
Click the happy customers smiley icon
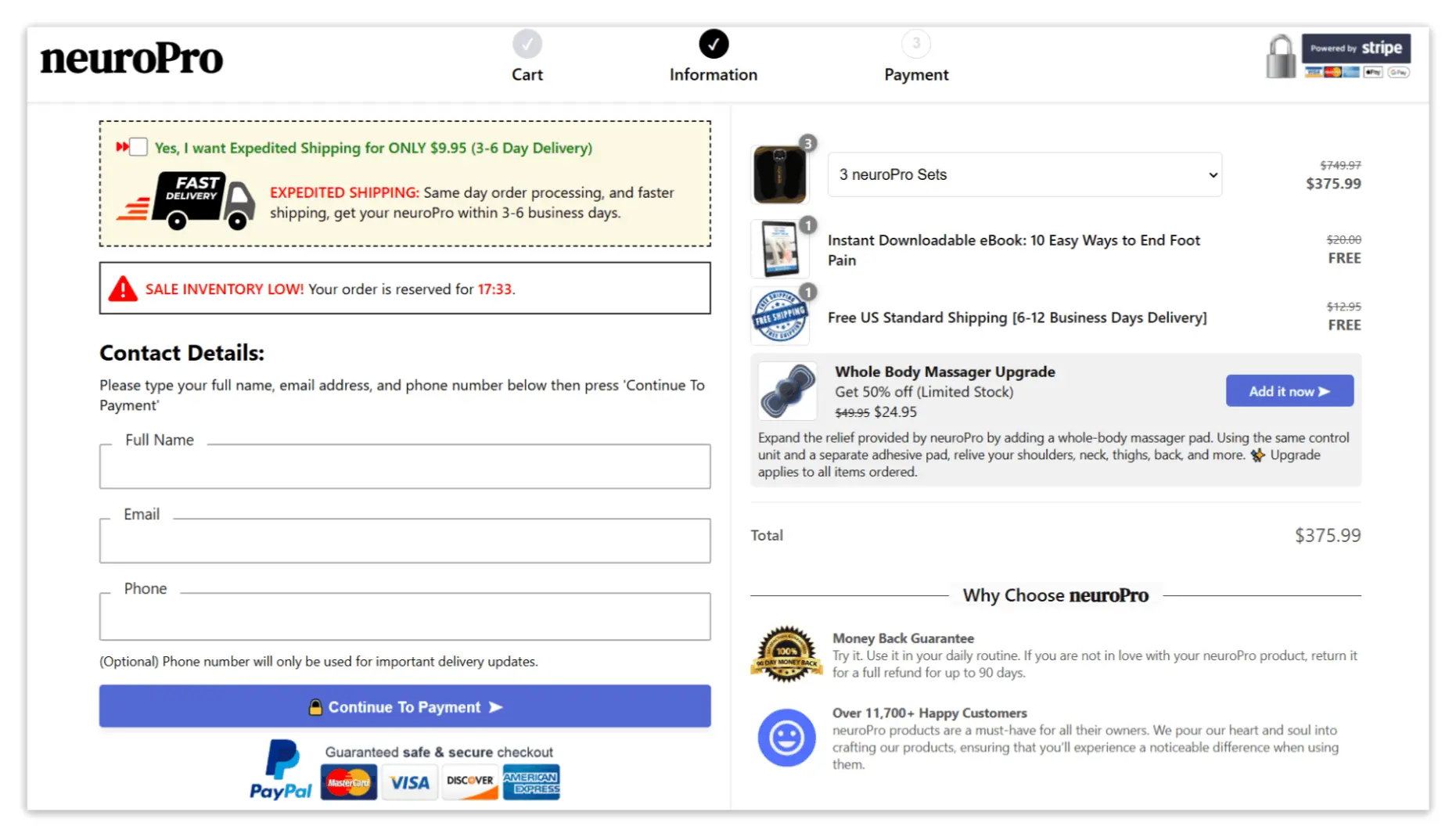(x=786, y=738)
